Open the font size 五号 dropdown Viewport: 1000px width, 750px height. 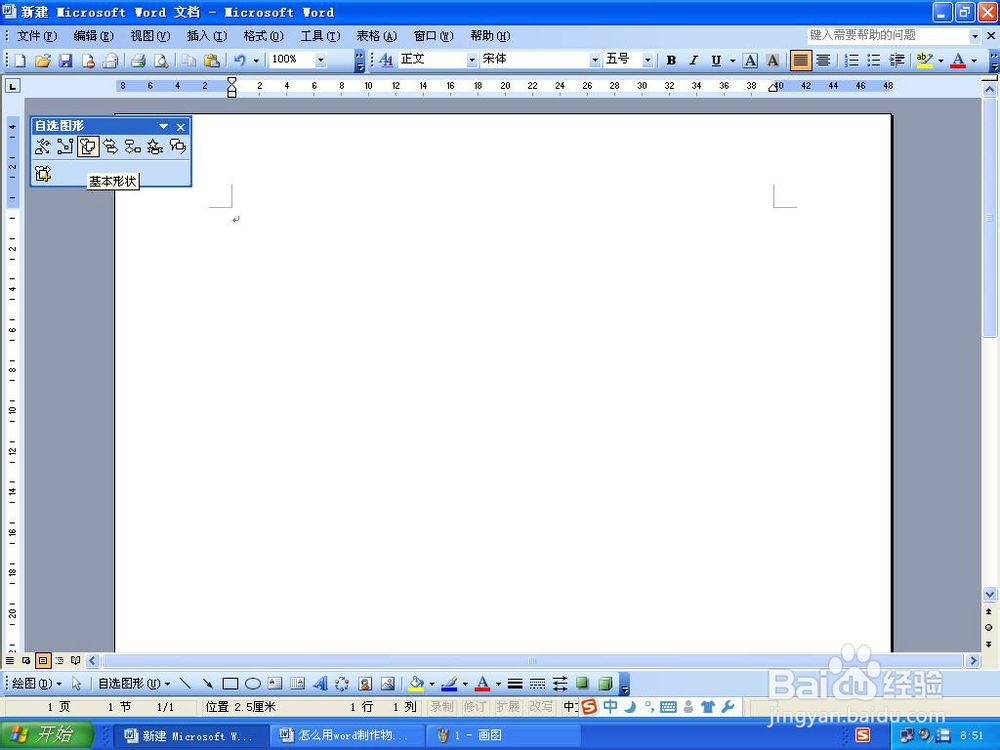647,60
